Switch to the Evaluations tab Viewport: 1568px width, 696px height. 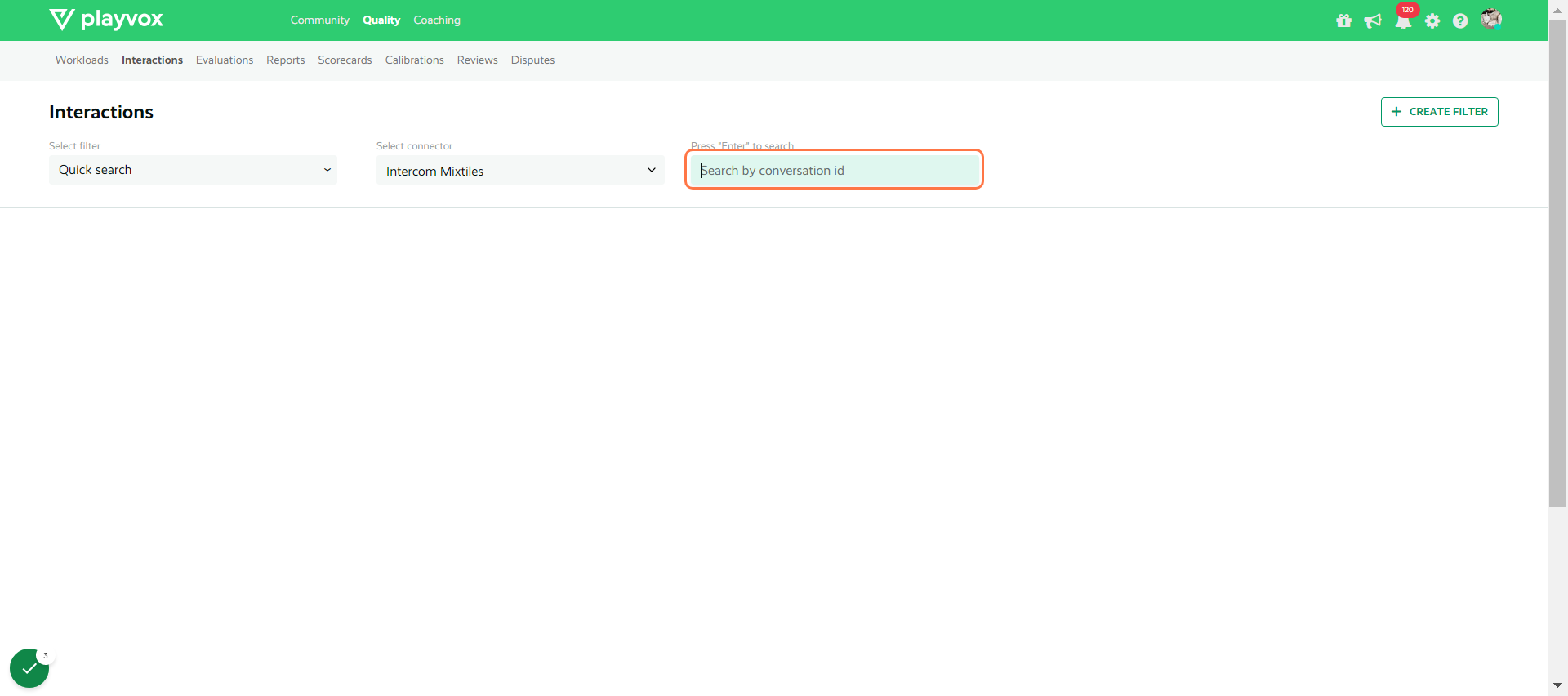(225, 60)
